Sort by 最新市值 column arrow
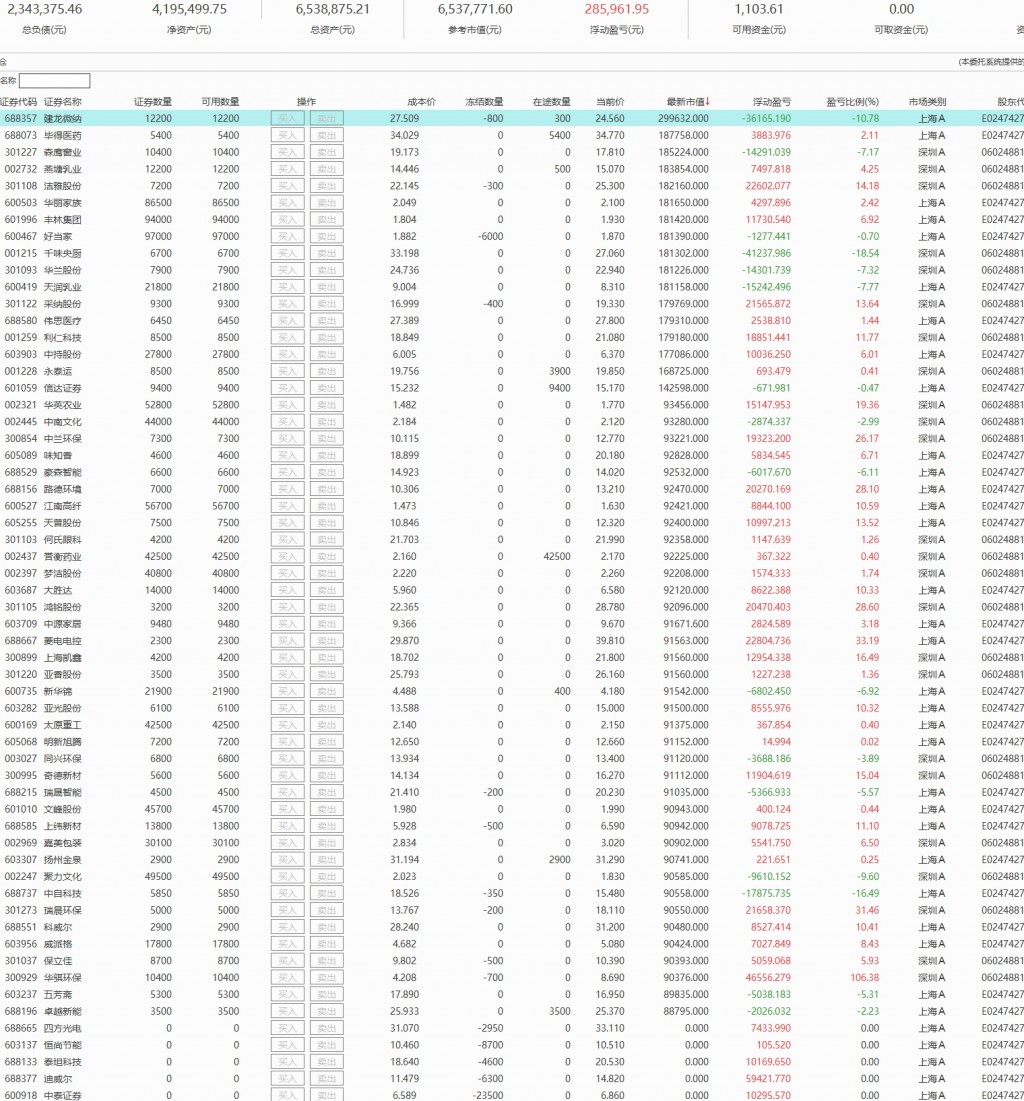Screen dimensions: 1024x1101 click(707, 101)
